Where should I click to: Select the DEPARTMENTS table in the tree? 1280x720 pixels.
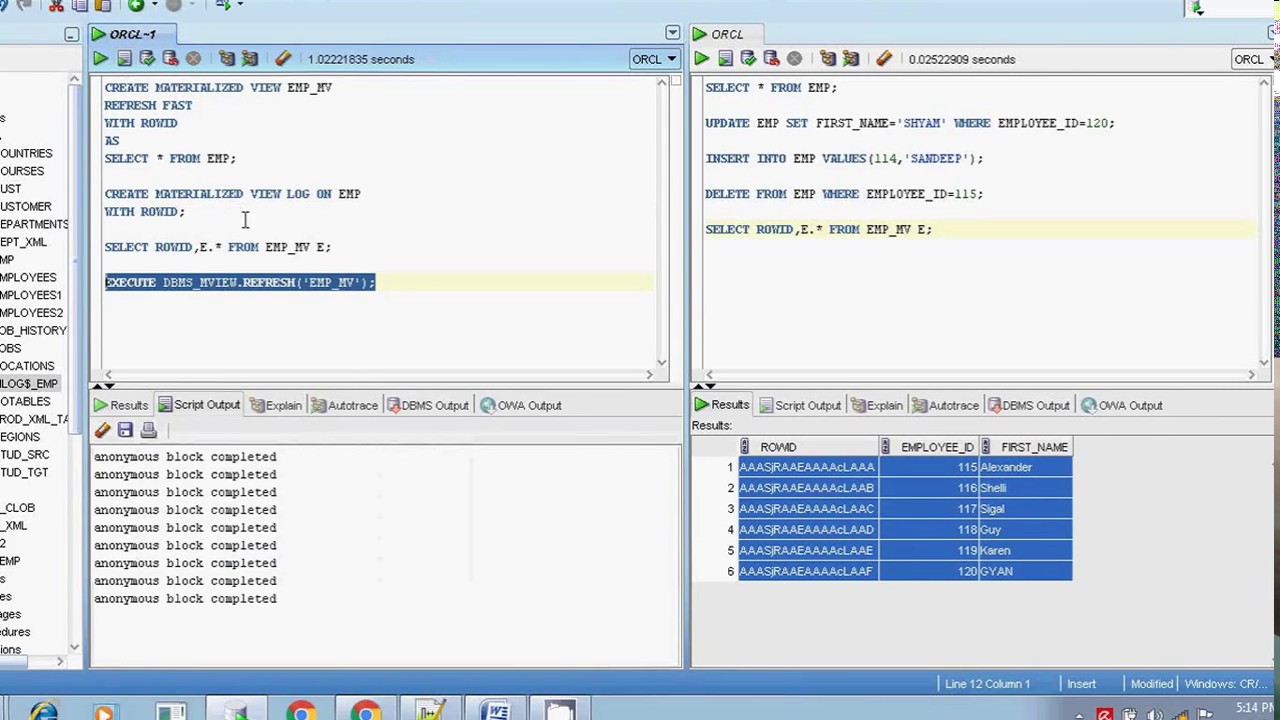pos(34,224)
